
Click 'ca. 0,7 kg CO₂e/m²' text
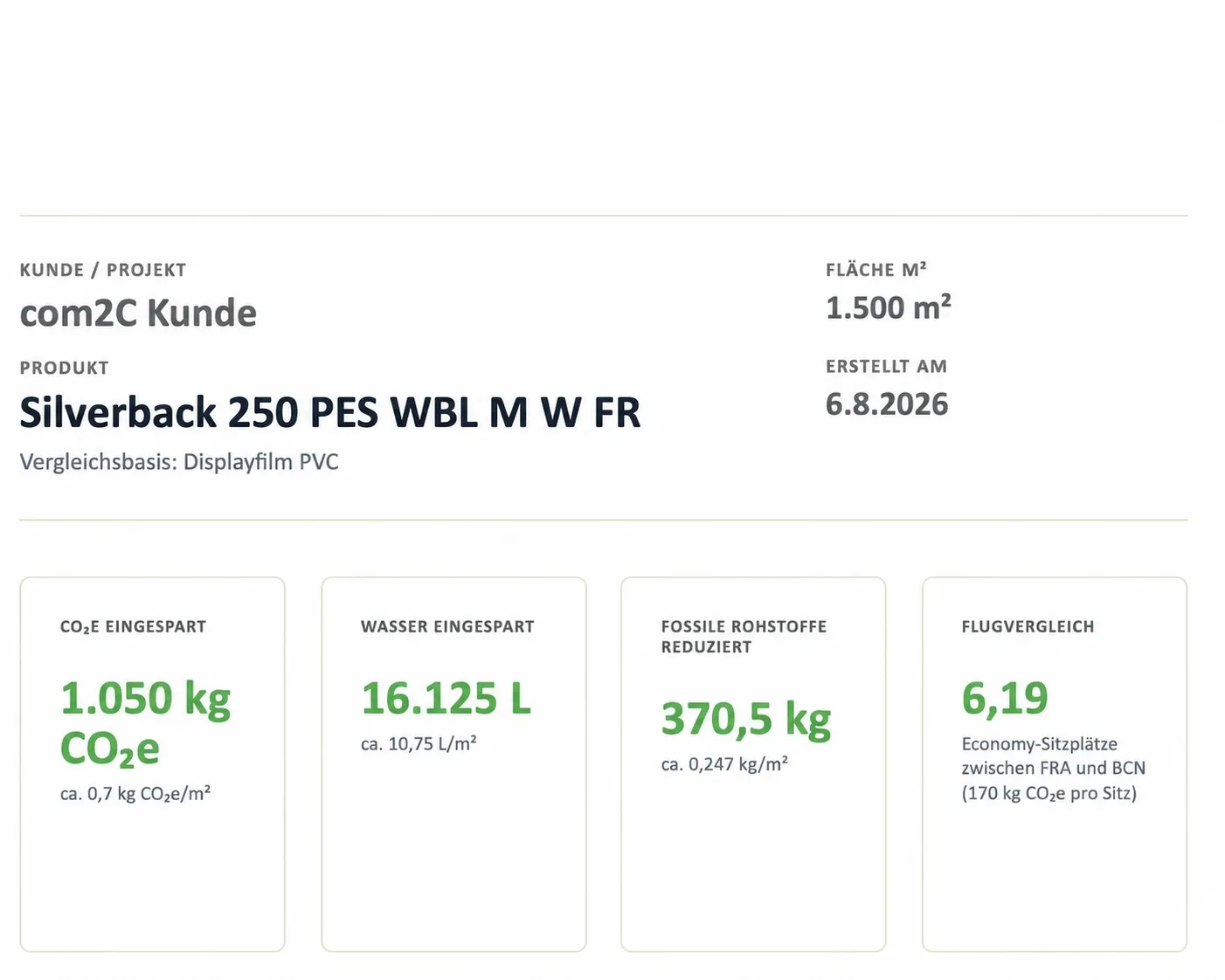pyautogui.click(x=135, y=794)
